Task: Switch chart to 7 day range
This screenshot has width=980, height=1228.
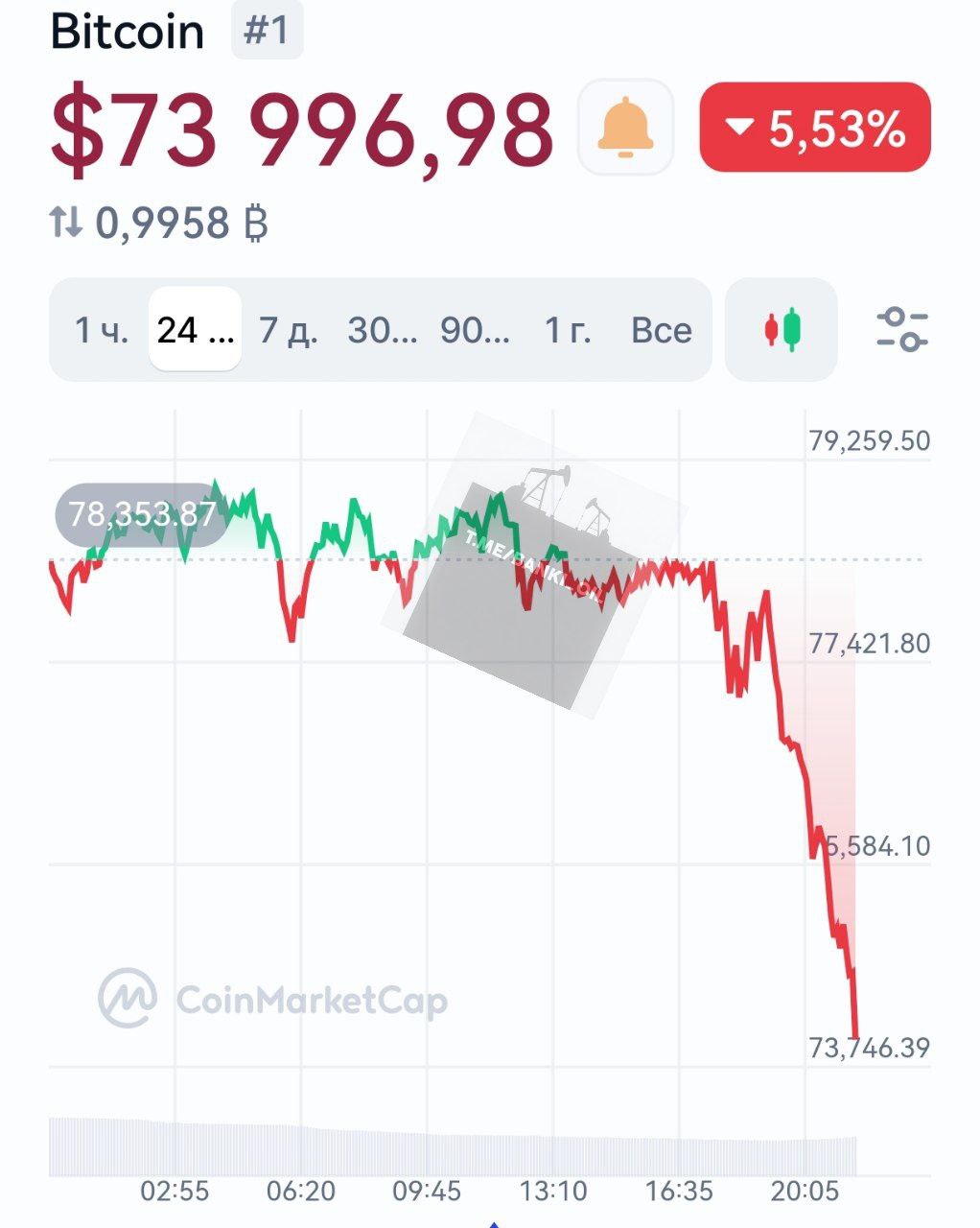Action: coord(289,330)
